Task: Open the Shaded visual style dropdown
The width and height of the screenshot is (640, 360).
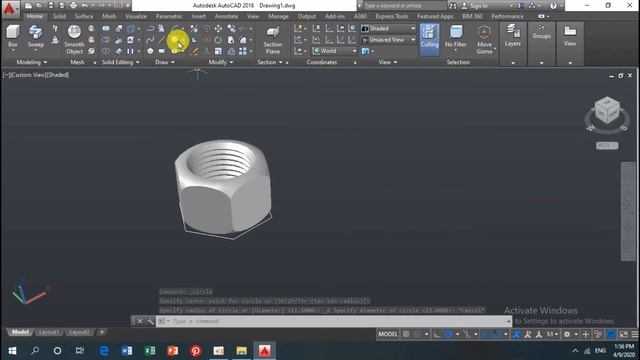Action: point(388,29)
